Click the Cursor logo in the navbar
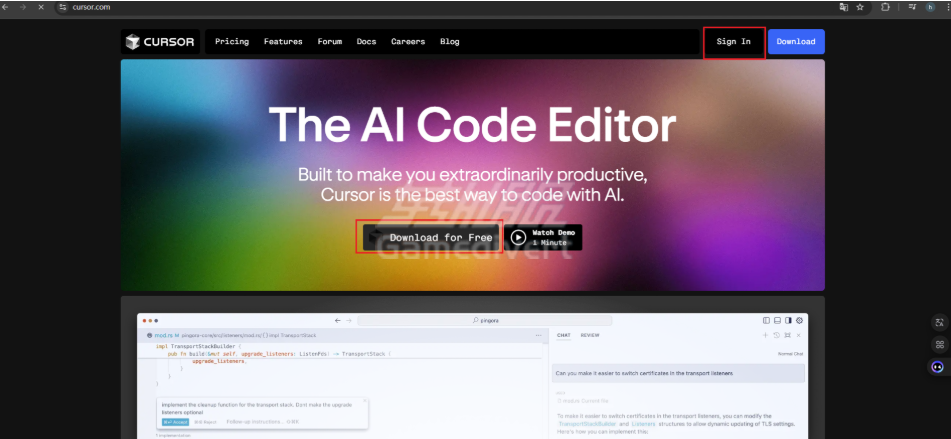 point(160,42)
